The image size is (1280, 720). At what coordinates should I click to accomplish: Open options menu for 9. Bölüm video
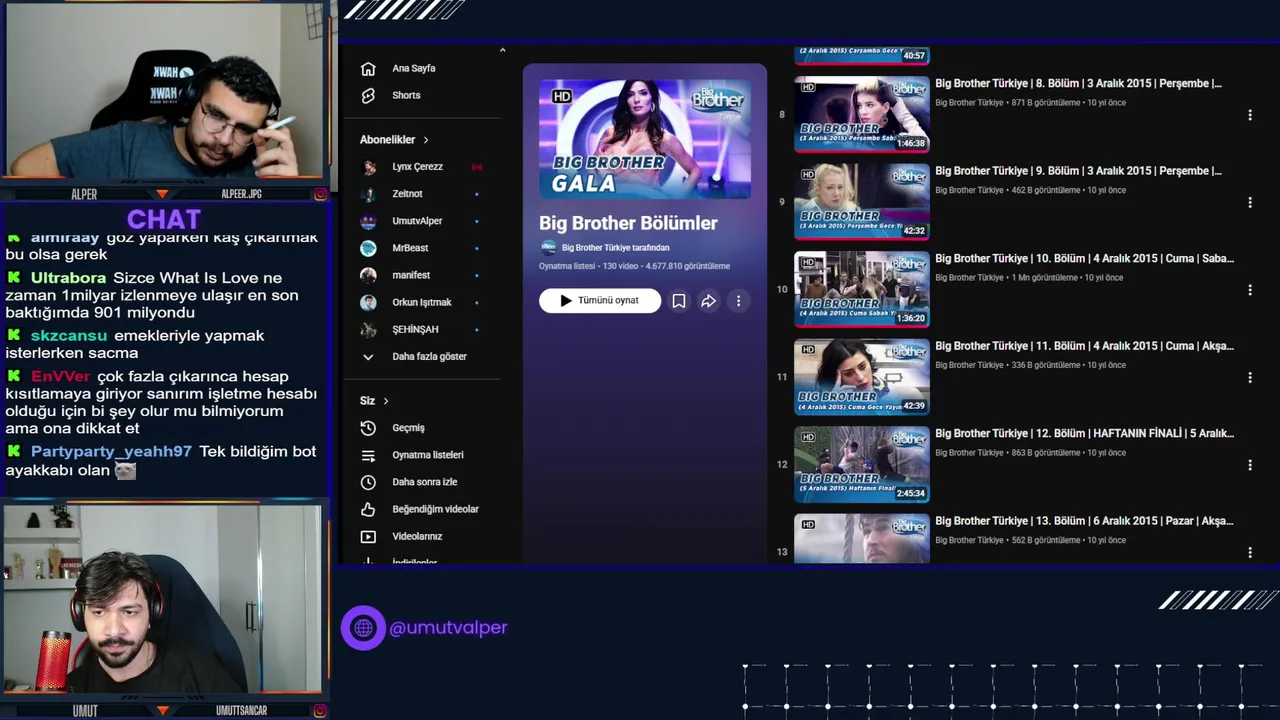point(1249,202)
